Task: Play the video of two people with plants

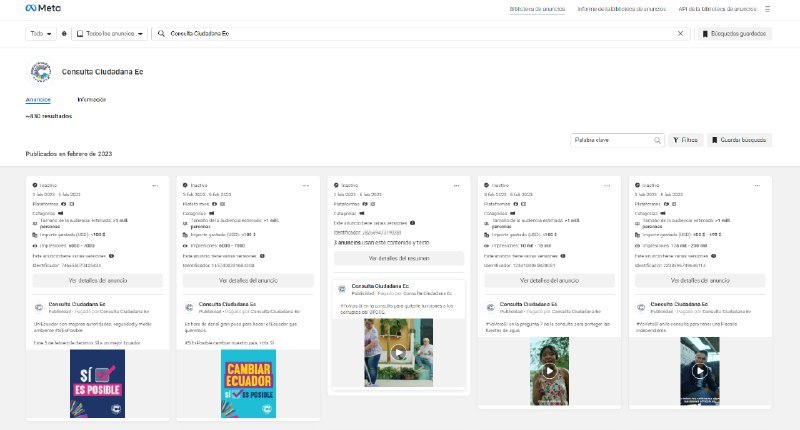Action: pyautogui.click(x=398, y=352)
